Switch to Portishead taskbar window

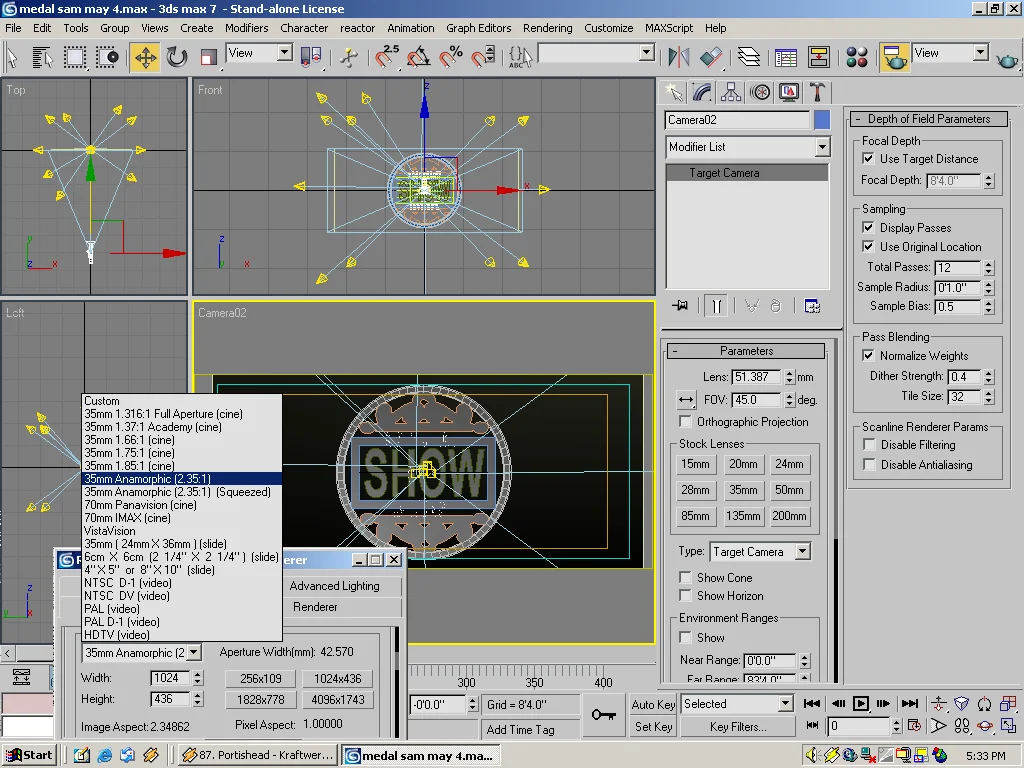click(x=257, y=755)
